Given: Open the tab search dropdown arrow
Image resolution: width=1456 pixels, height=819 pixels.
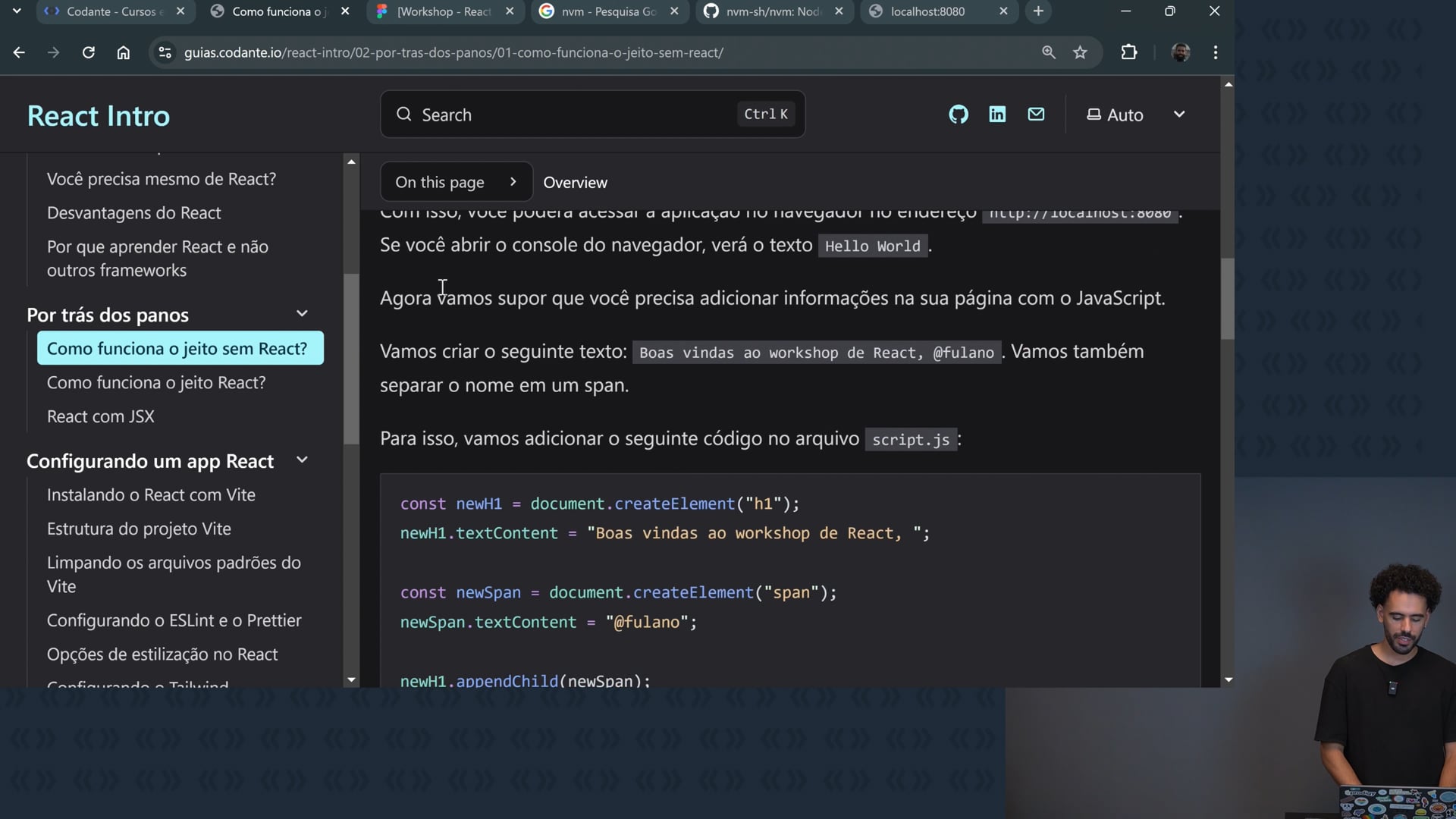Looking at the screenshot, I should (x=17, y=11).
